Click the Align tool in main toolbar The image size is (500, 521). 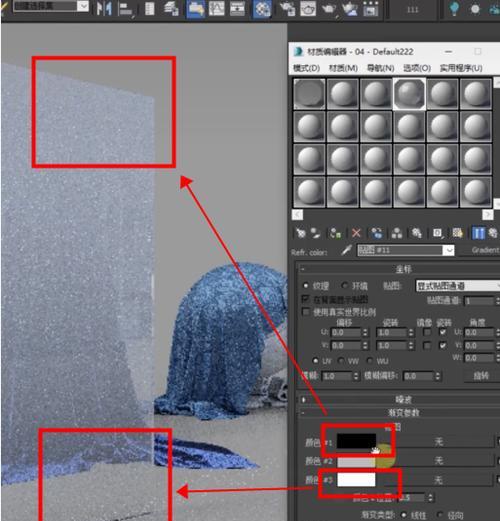[x=125, y=9]
